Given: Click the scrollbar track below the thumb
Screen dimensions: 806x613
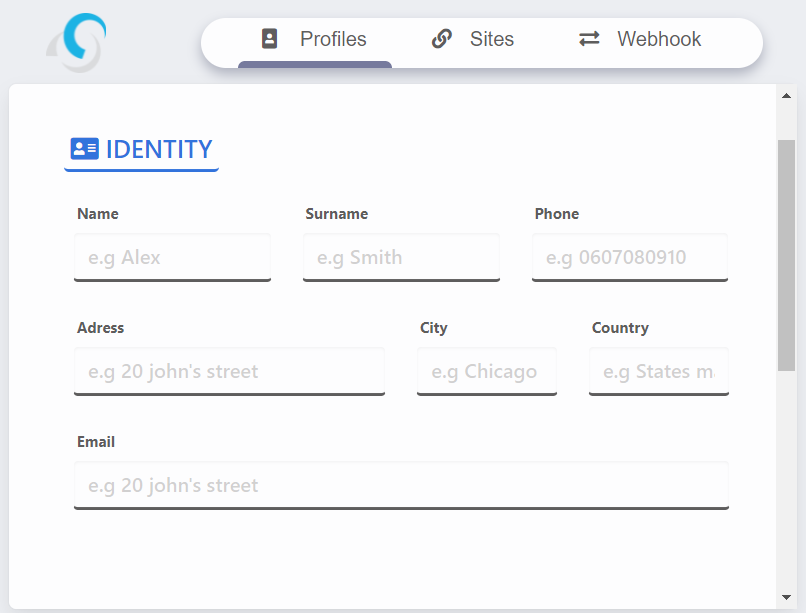Looking at the screenshot, I should tap(786, 480).
